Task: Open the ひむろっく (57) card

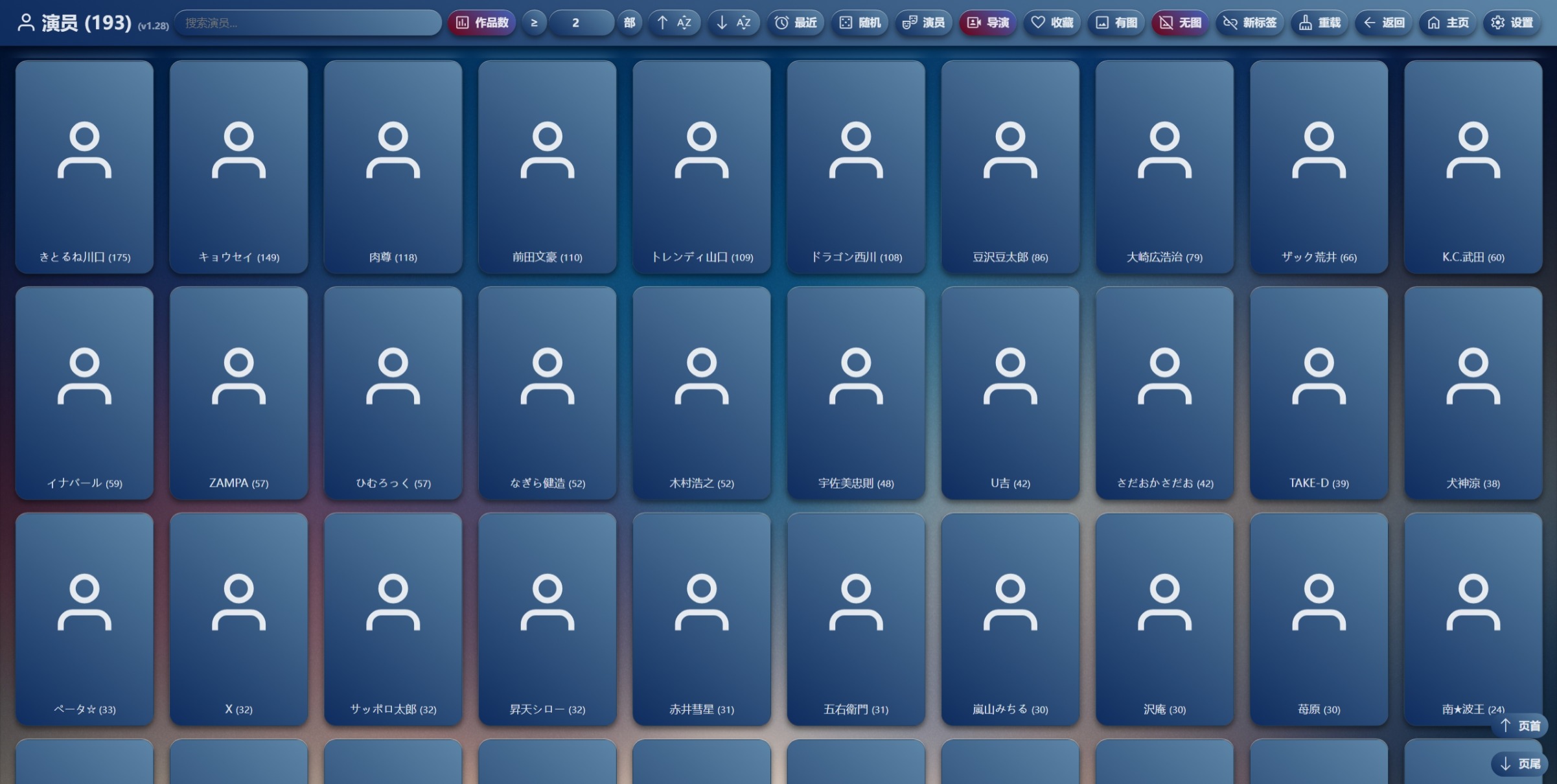Action: [393, 393]
